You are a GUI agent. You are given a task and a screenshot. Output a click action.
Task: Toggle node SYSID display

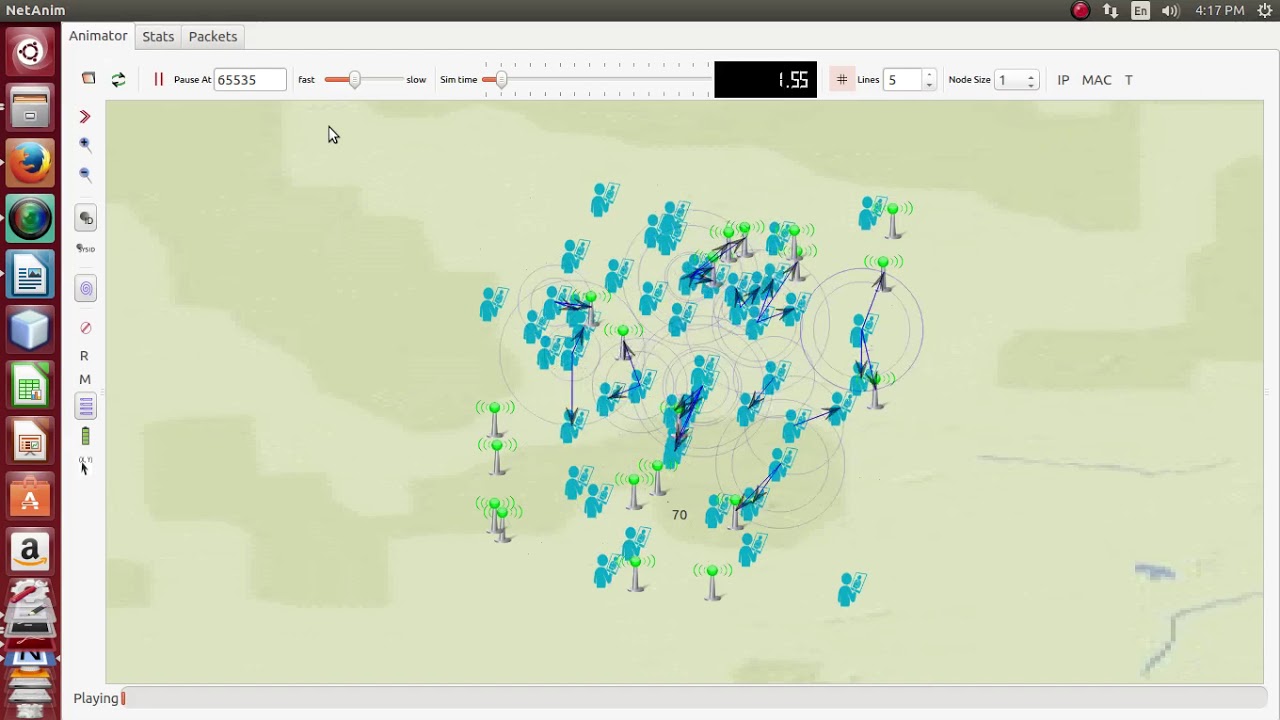[x=86, y=249]
